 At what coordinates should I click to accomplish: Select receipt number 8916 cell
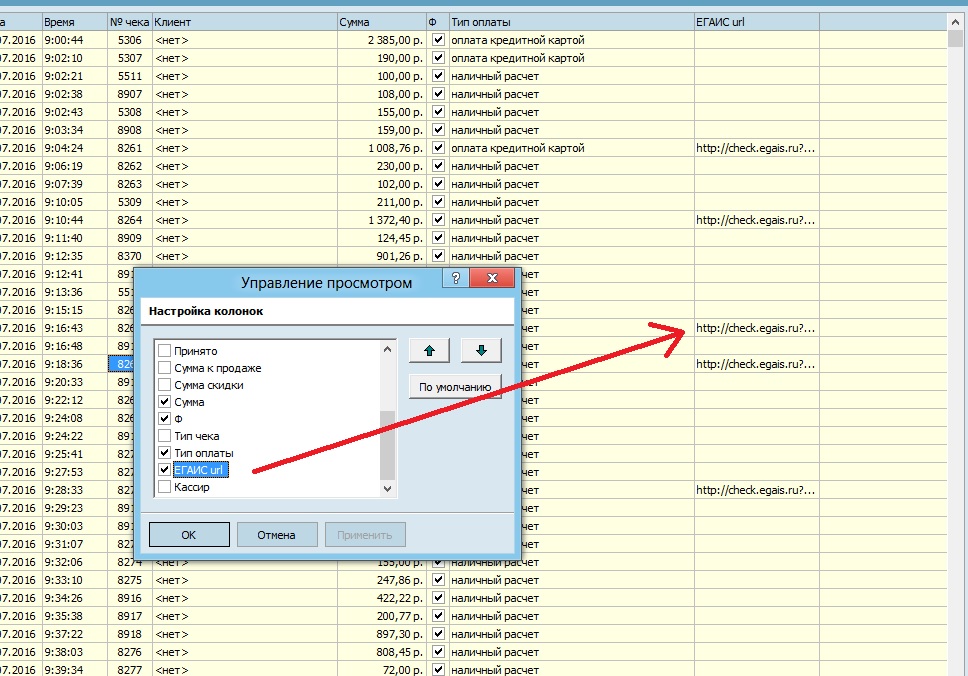[130, 598]
